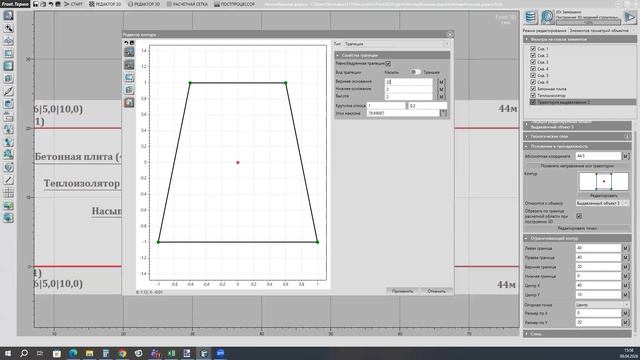
Task: Open Microsoft Edge from the taskbar
Action: [73, 353]
